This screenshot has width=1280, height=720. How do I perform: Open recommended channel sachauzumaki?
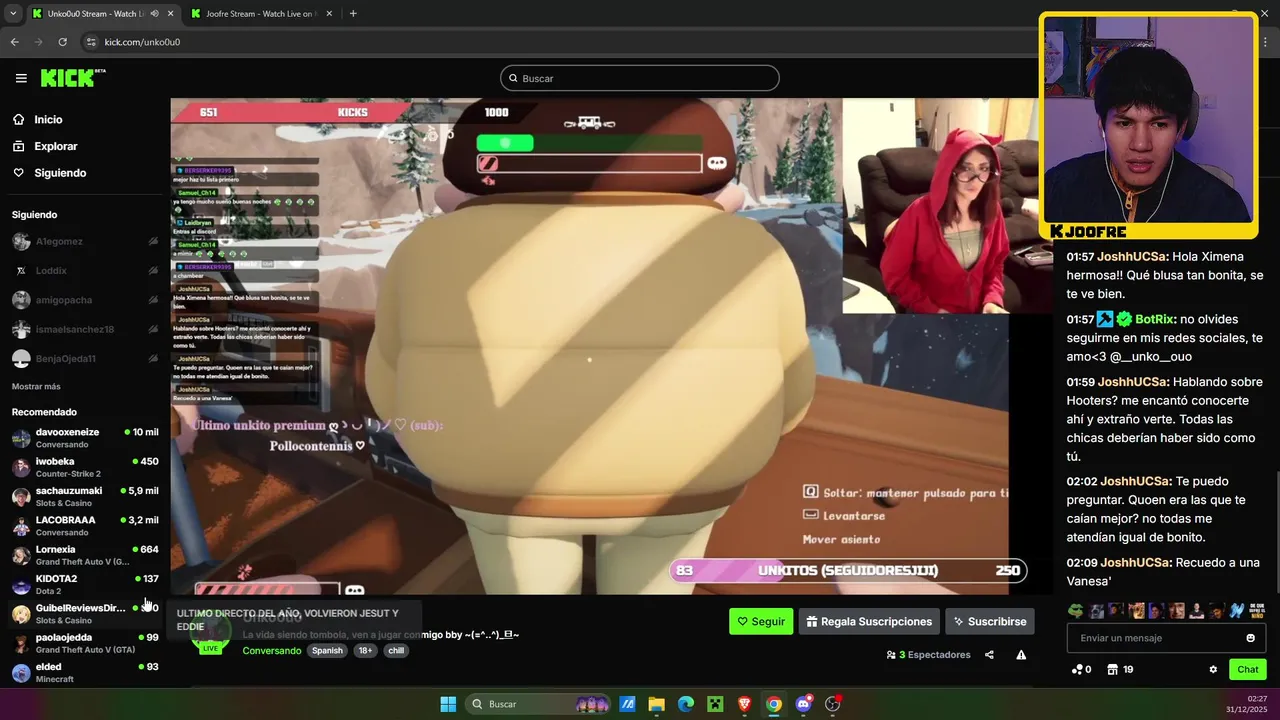click(x=84, y=496)
